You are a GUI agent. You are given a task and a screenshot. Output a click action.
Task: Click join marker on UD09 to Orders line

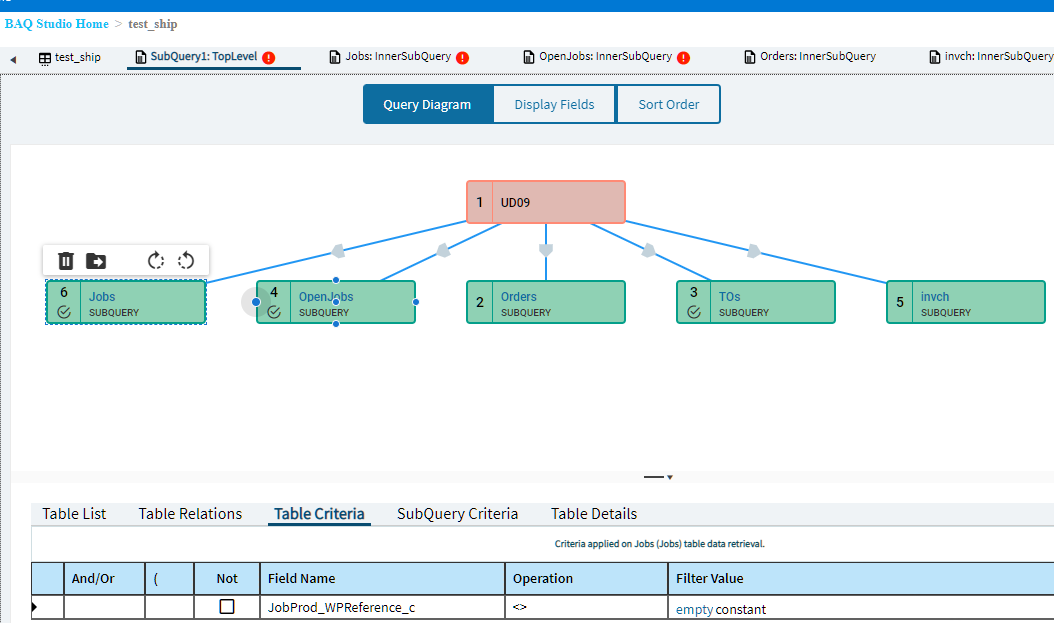click(x=546, y=250)
